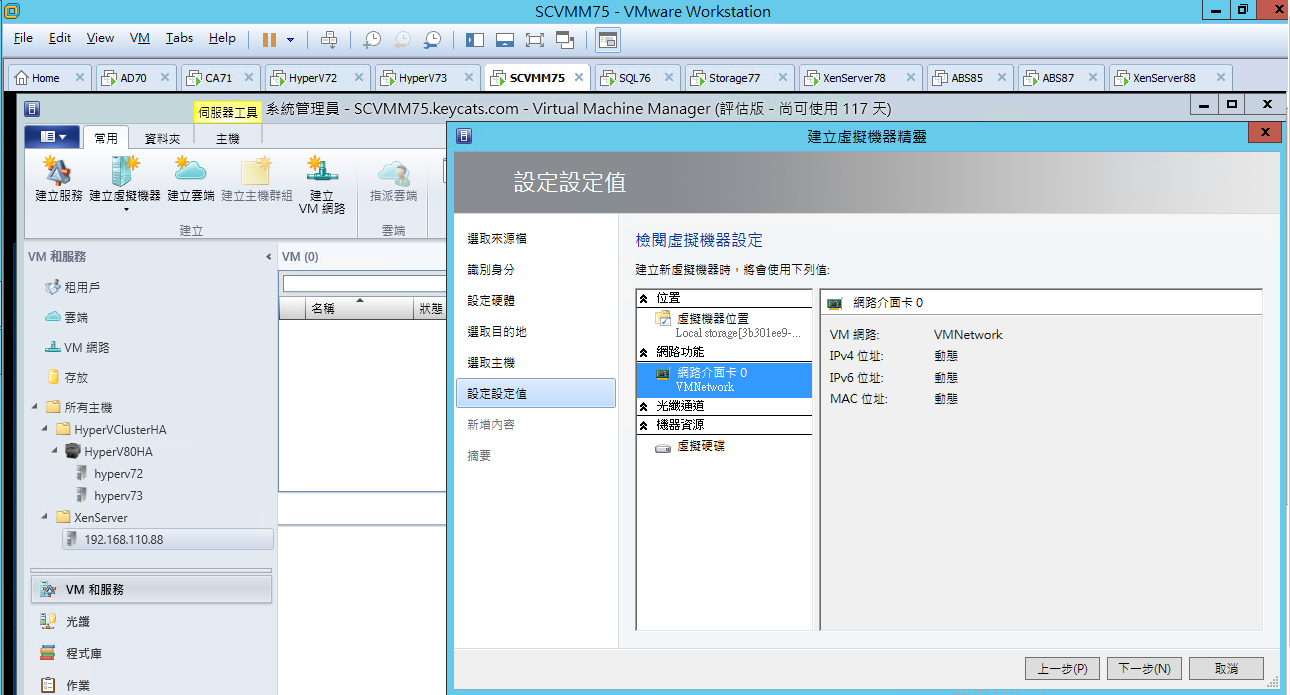Click the console view icon in VMware toolbar
The height and width of the screenshot is (695, 1290).
(x=608, y=39)
